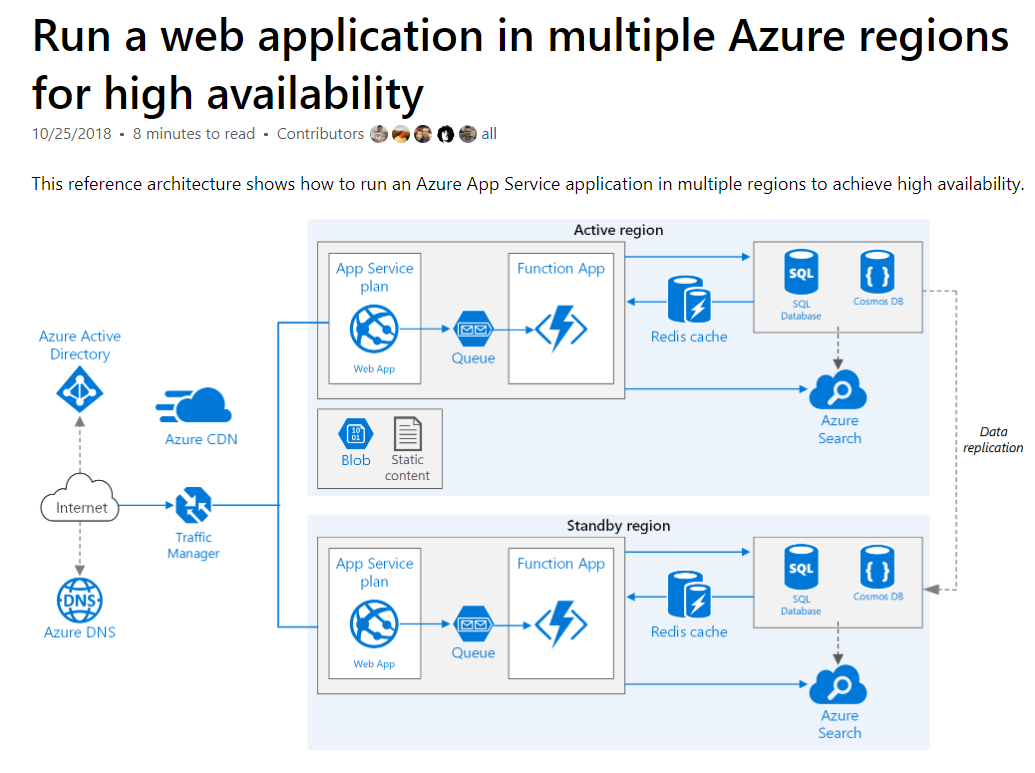Select Cosmos DB icon in Active region
The height and width of the screenshot is (773, 1035).
pyautogui.click(x=877, y=272)
